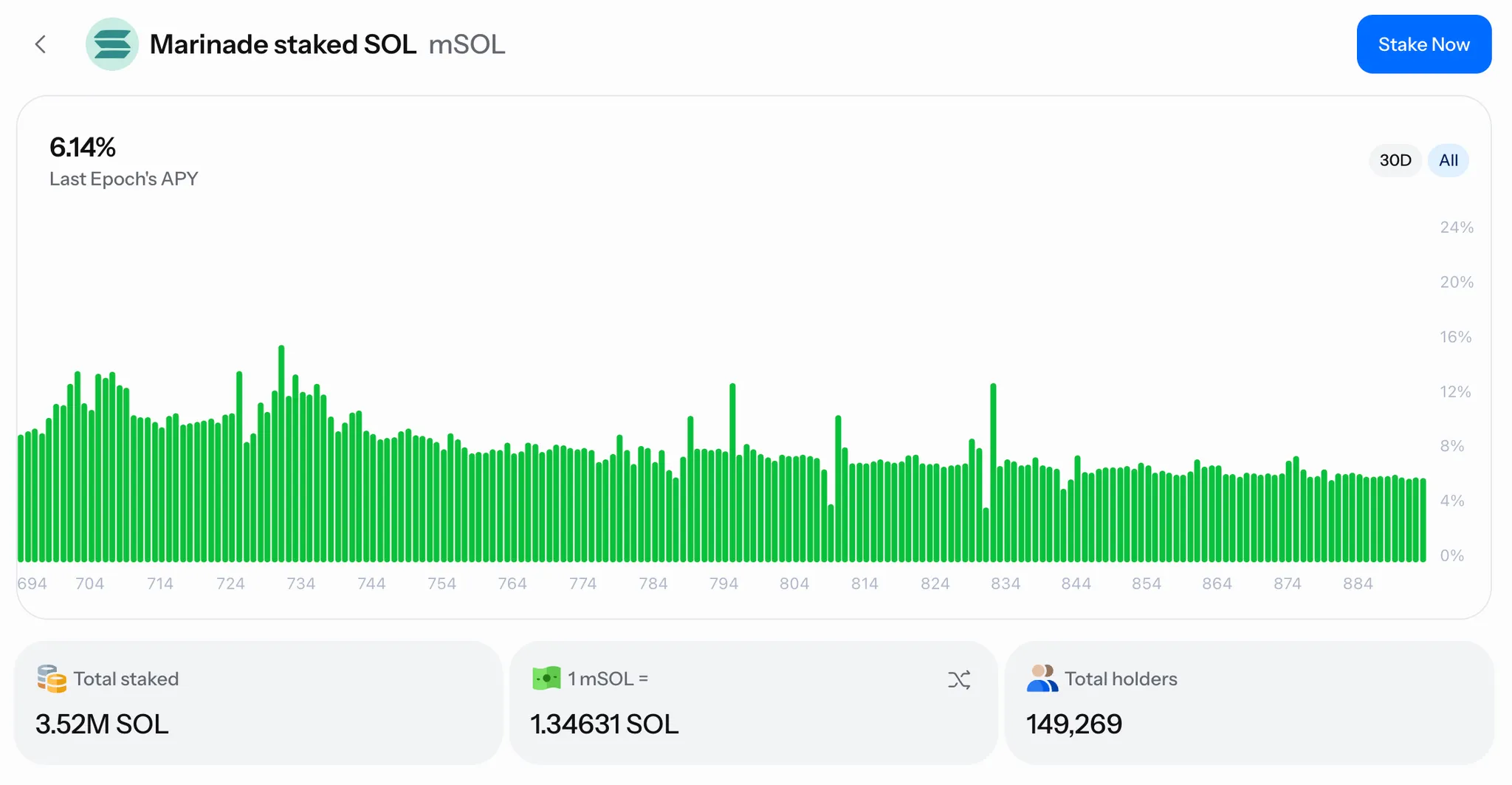This screenshot has width=1512, height=785.
Task: Click the epoch 884 axis label
Action: tap(1357, 583)
